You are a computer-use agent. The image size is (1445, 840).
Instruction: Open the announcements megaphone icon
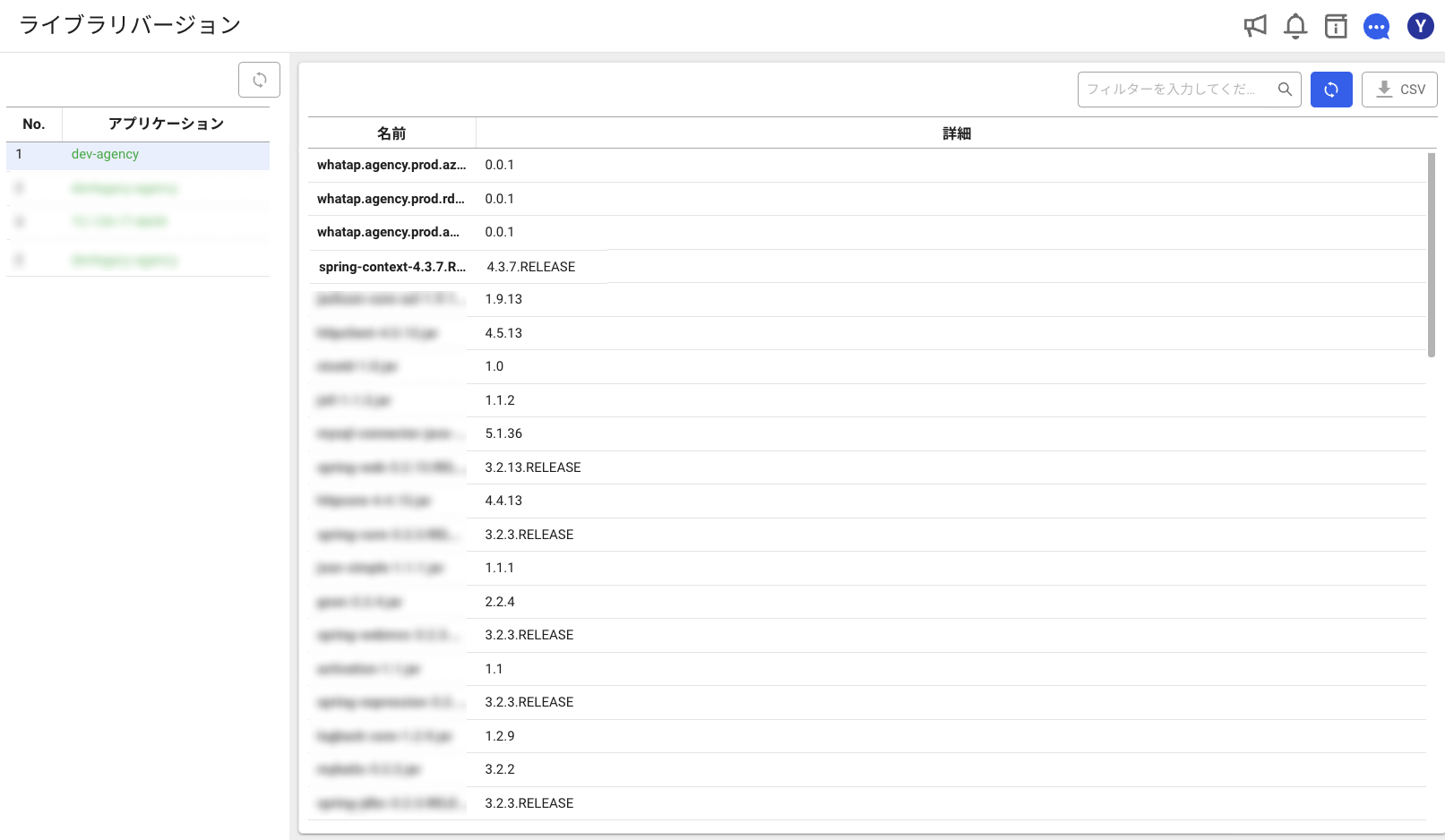click(1255, 26)
